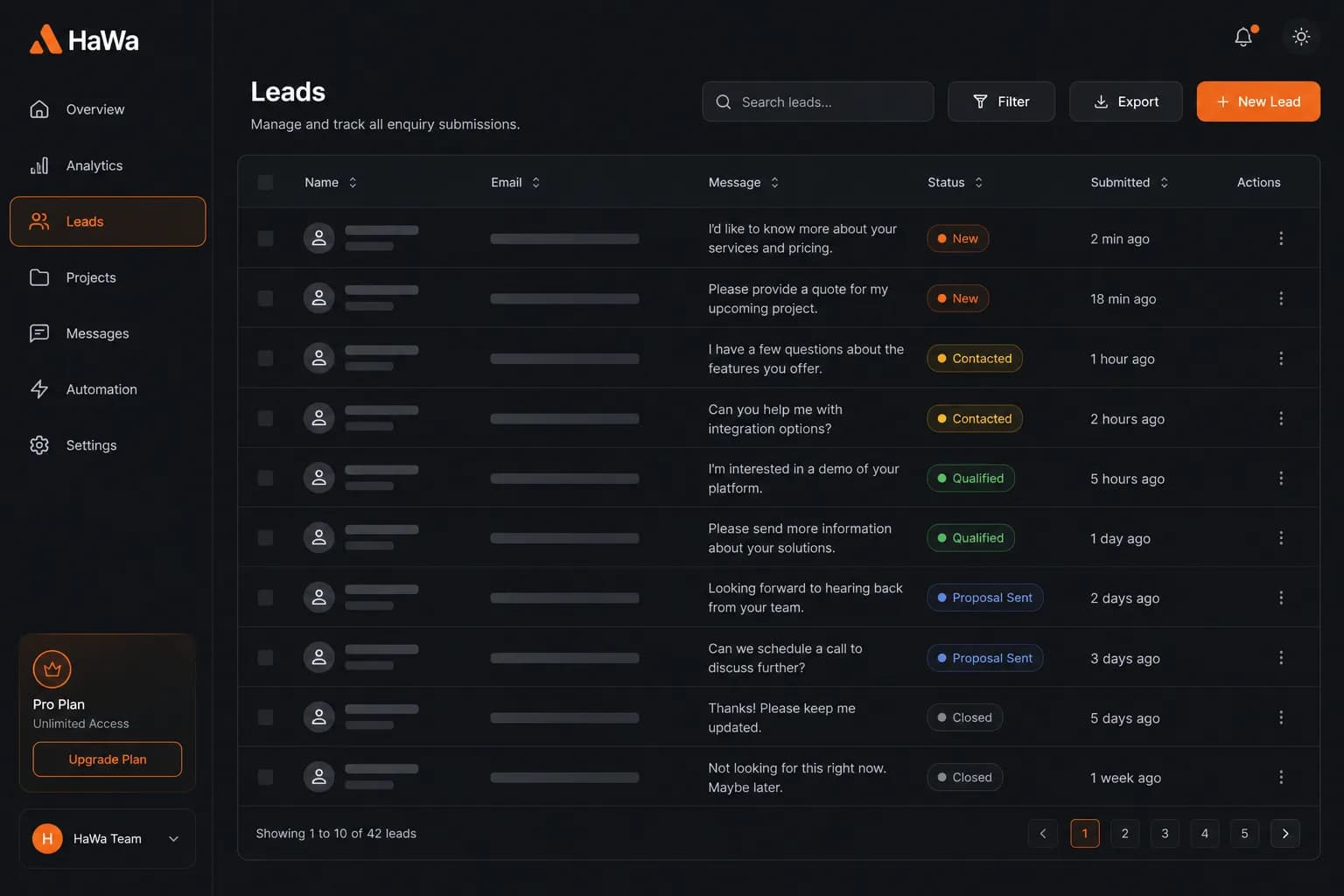
Task: Jump to page 3
Action: pyautogui.click(x=1165, y=833)
